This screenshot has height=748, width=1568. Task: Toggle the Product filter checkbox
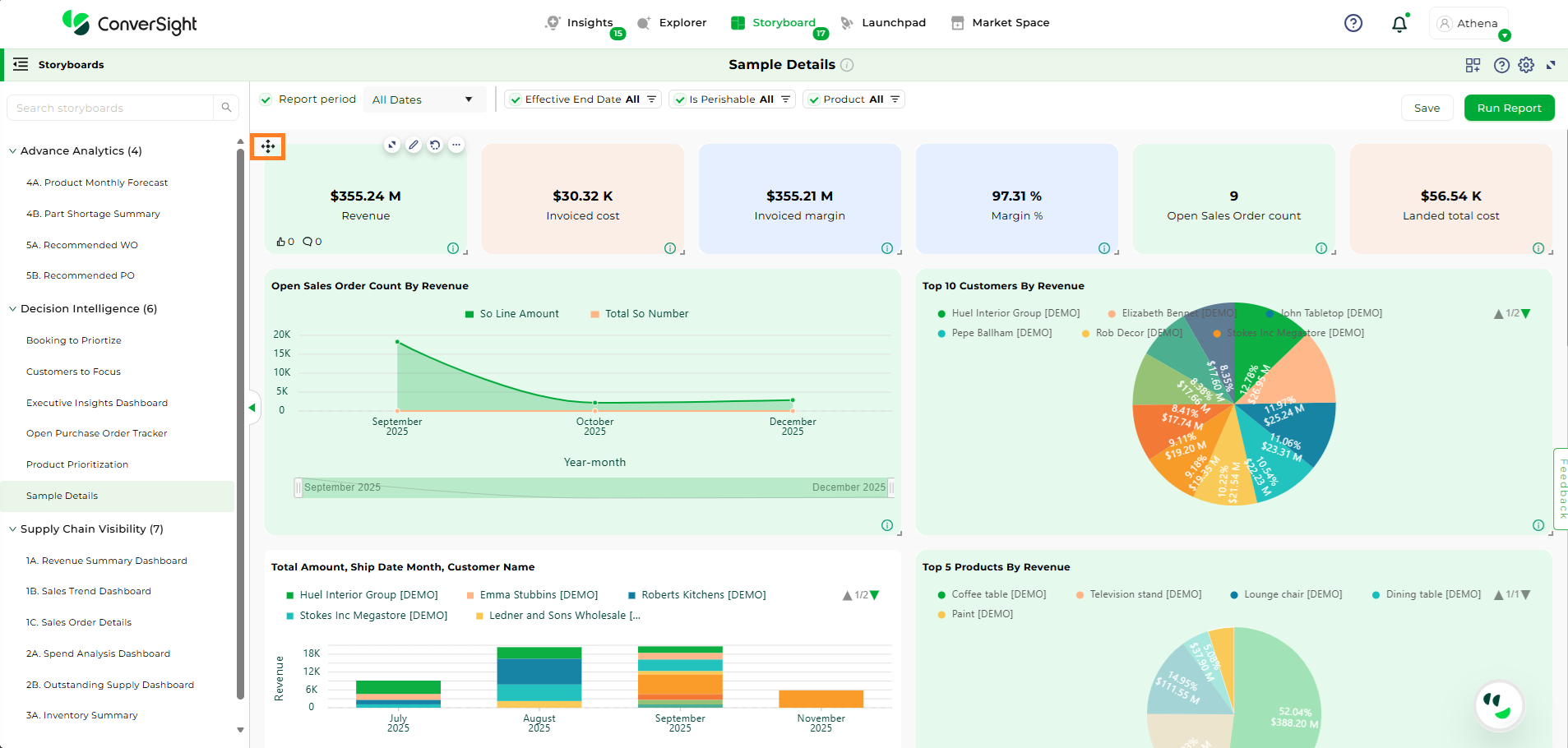tap(814, 99)
